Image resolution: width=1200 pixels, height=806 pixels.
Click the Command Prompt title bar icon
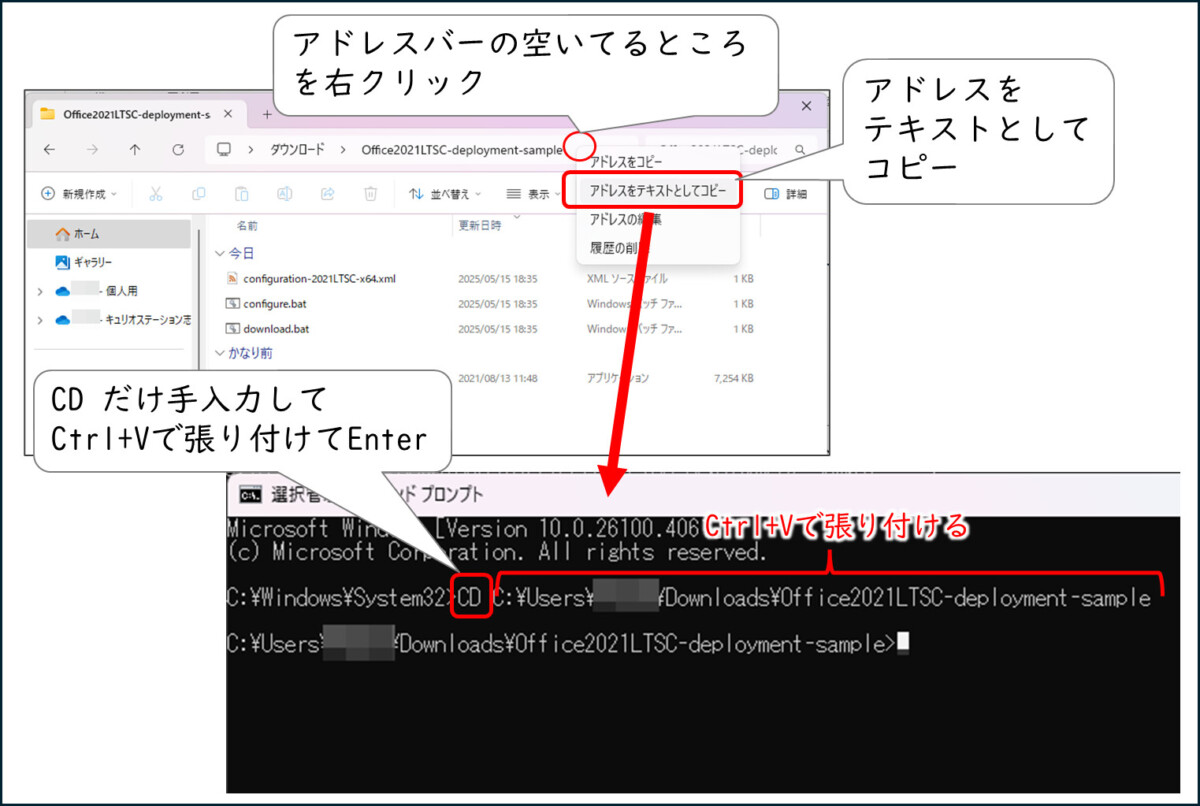pos(251,494)
